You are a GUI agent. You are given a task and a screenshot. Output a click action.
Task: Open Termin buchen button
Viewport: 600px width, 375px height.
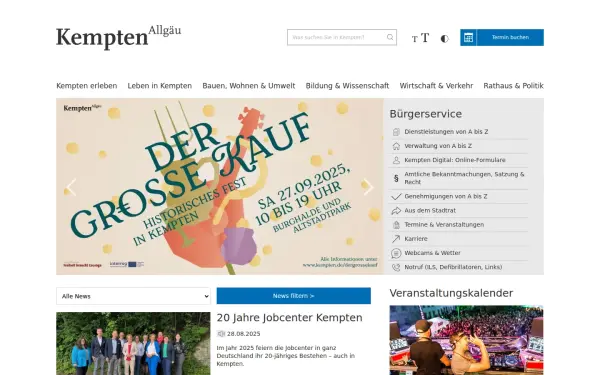(x=502, y=38)
